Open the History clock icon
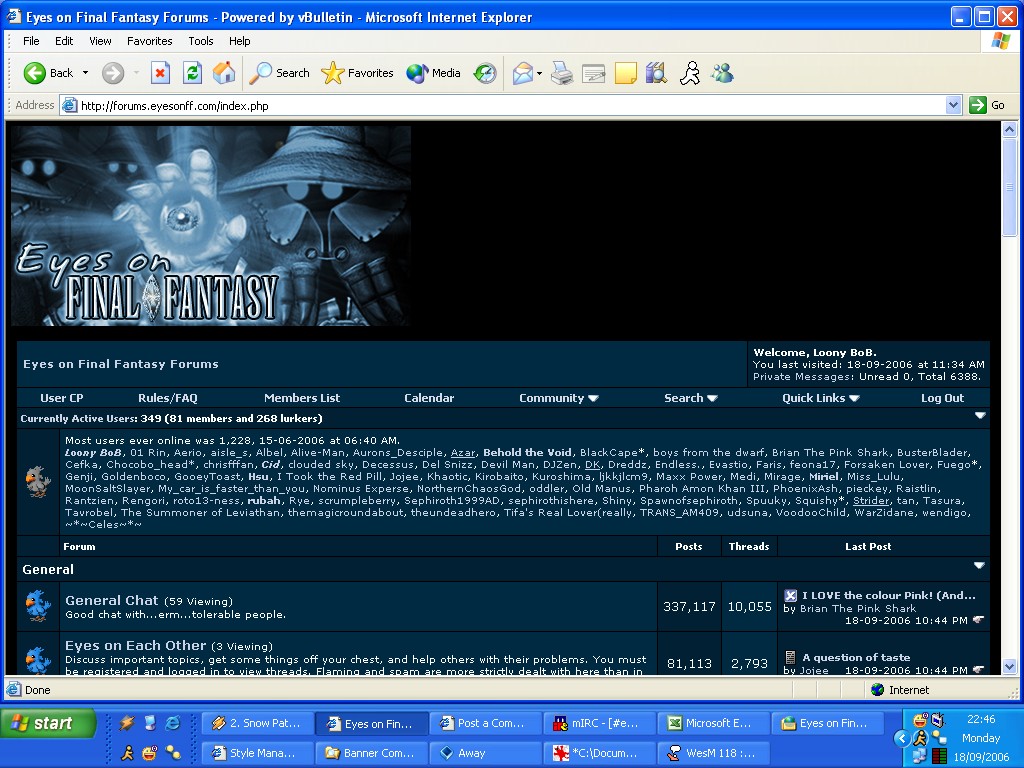The image size is (1024, 768). (x=485, y=72)
